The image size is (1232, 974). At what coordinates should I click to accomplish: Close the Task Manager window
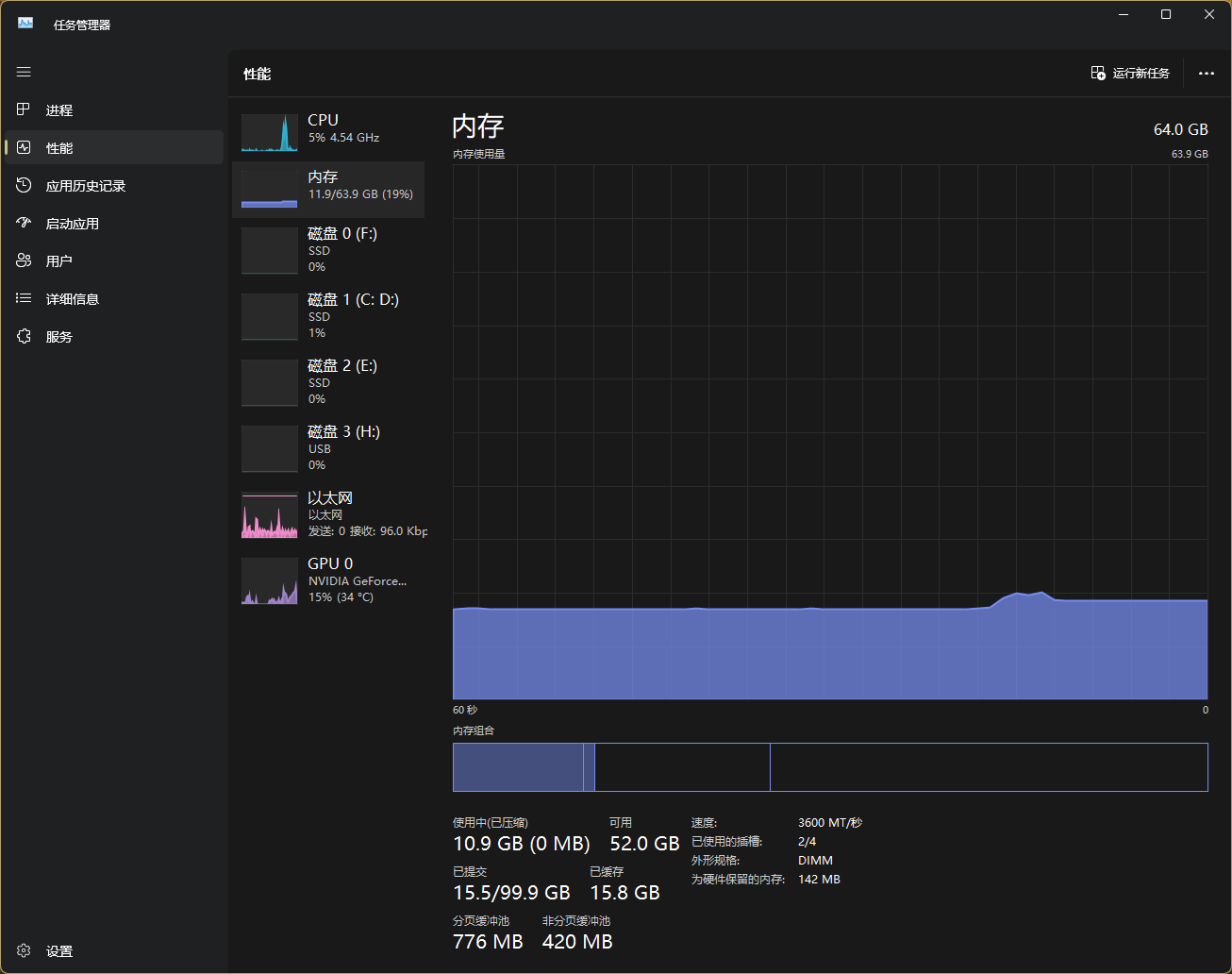(1209, 14)
